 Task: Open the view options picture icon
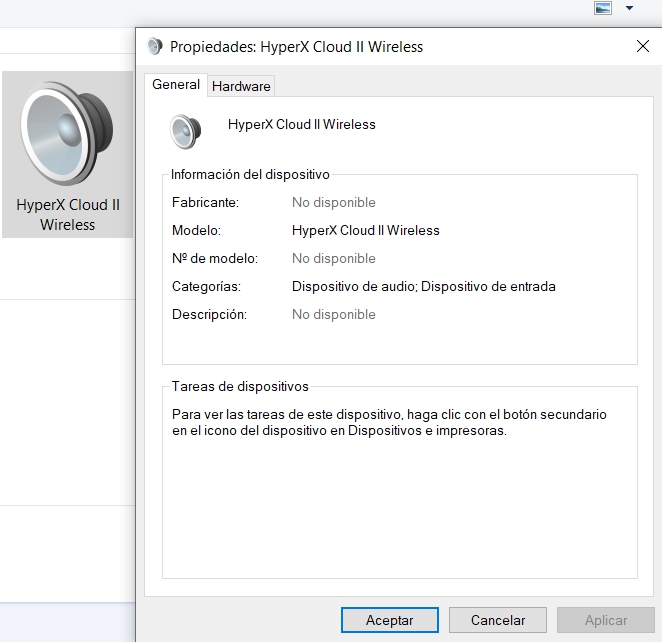[602, 8]
